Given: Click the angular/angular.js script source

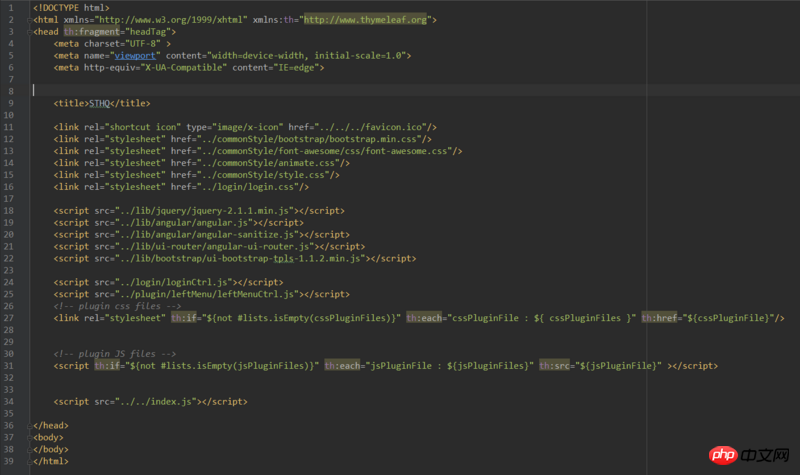Looking at the screenshot, I should pyautogui.click(x=186, y=222).
